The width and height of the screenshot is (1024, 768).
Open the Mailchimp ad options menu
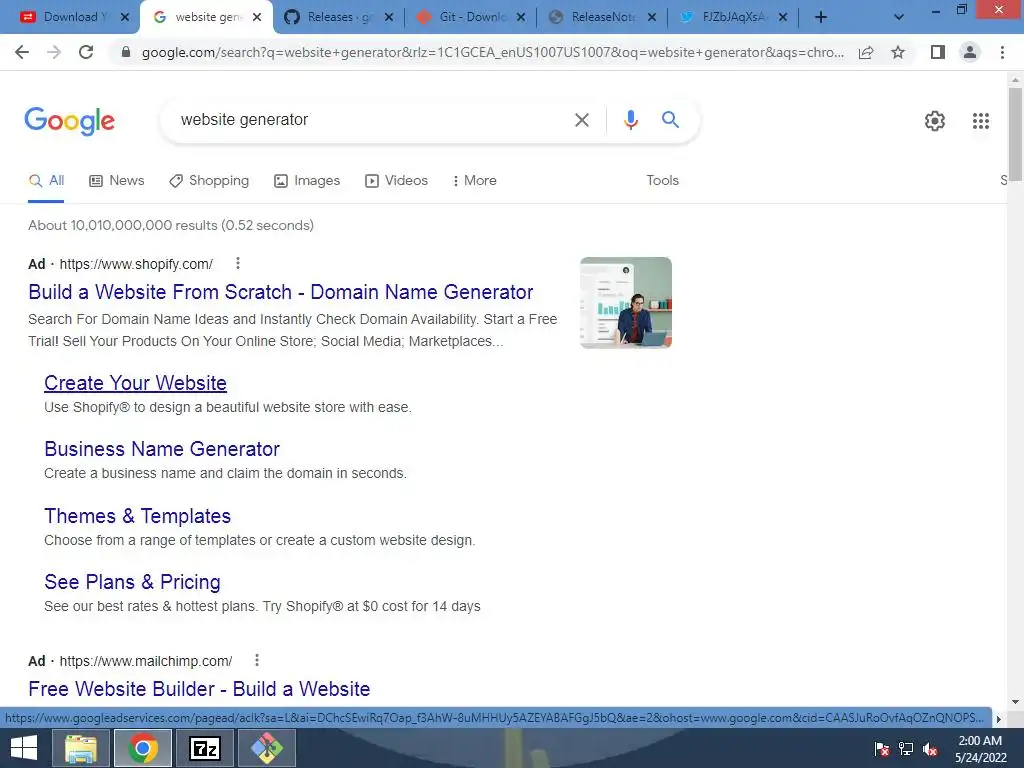257,660
